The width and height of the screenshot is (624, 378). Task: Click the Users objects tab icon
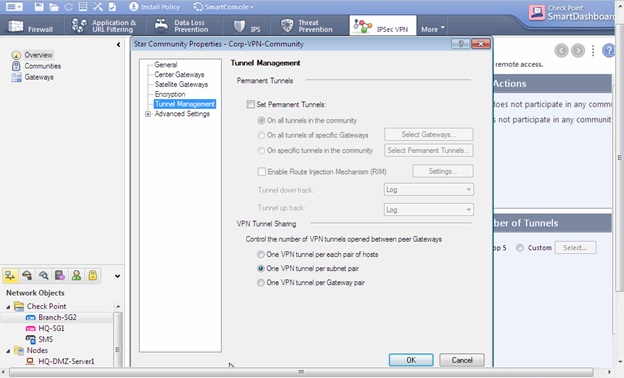[x=76, y=275]
